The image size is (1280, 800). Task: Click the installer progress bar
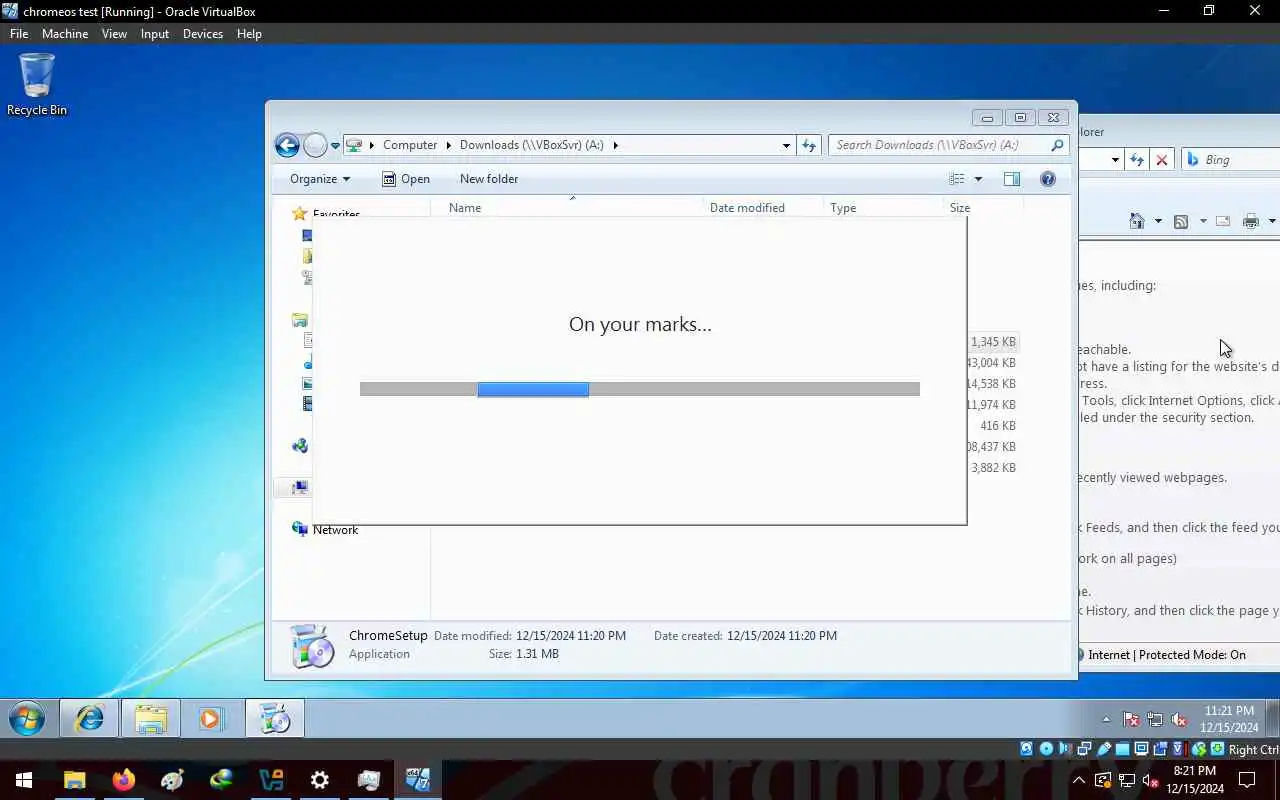point(640,389)
